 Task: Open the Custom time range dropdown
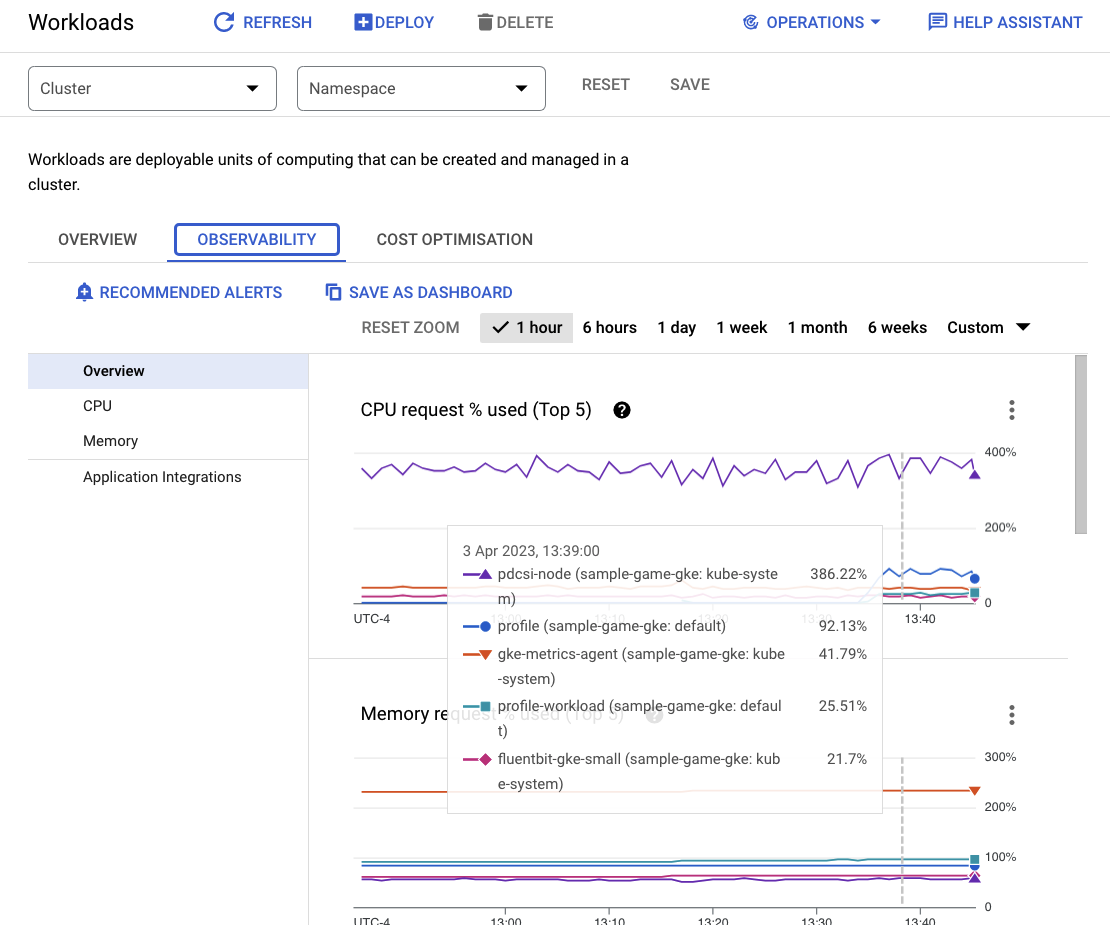click(988, 328)
